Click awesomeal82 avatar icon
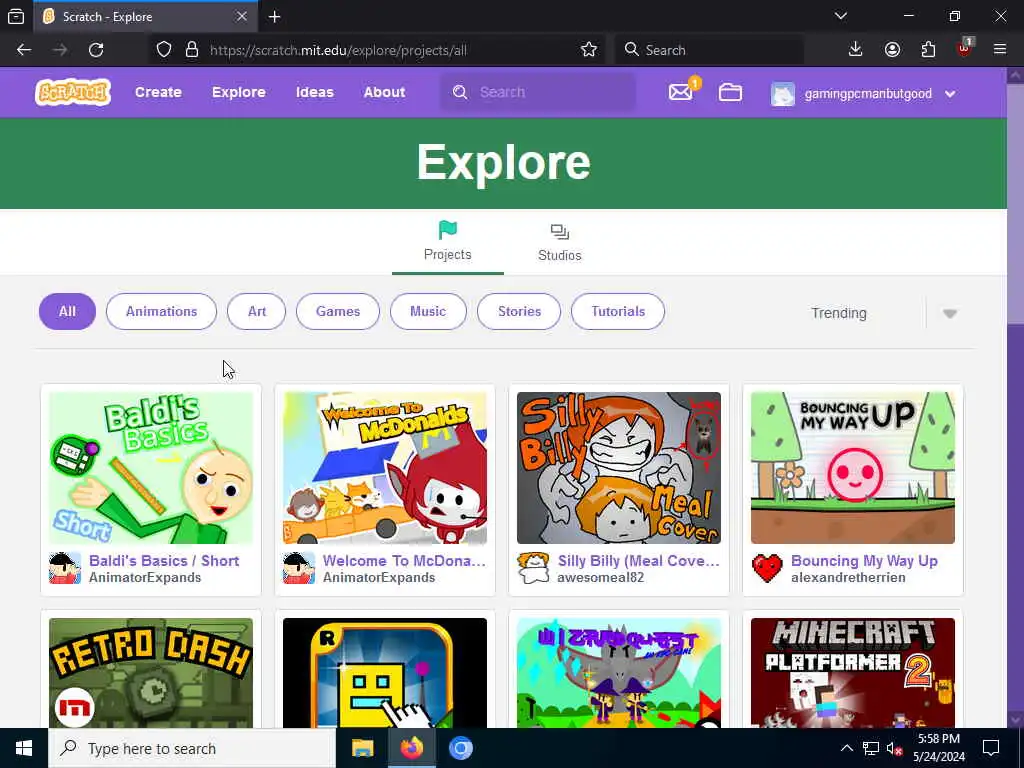1024x768 pixels. (533, 568)
